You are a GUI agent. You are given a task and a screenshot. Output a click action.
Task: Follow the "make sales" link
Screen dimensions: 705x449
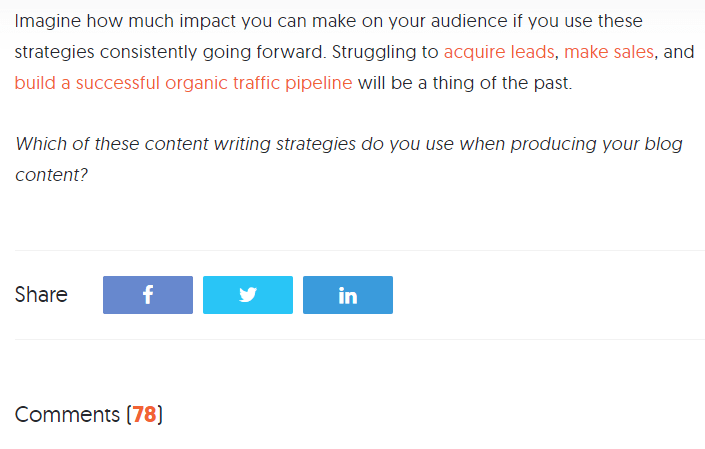609,52
